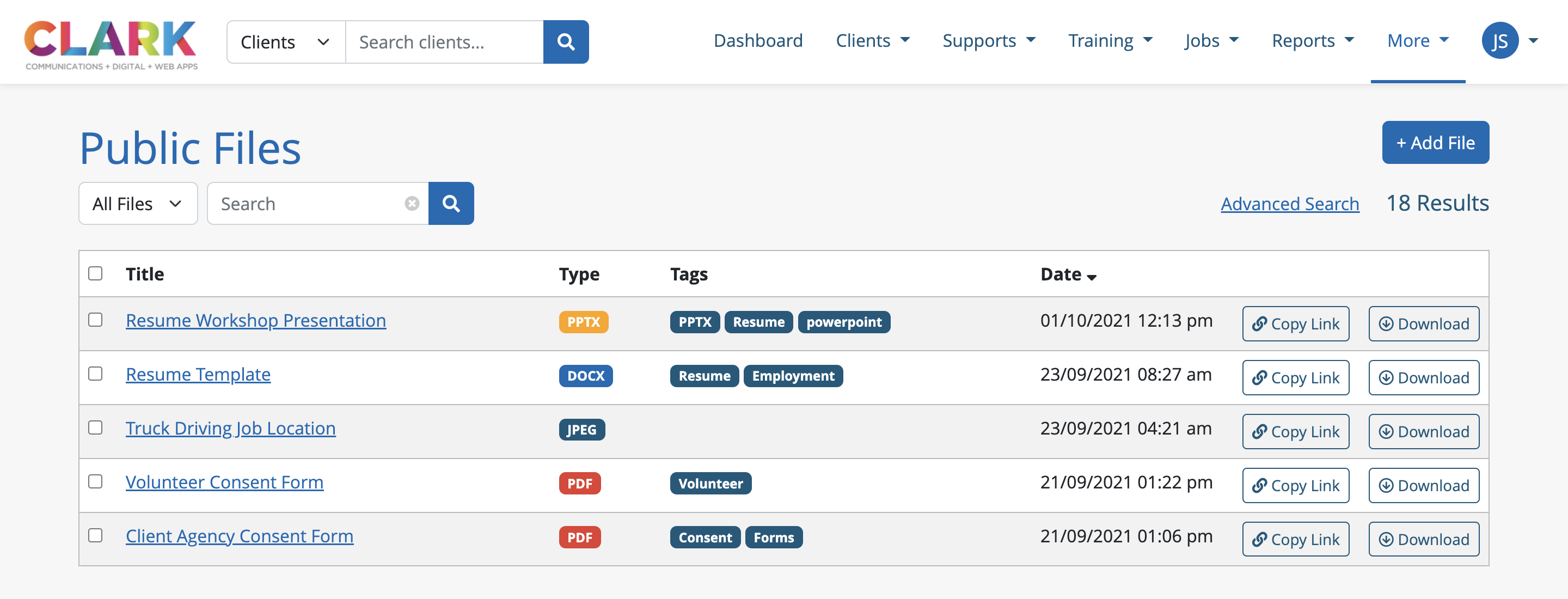This screenshot has height=599, width=1568.
Task: Select the Volunteer Consent Form checkbox
Action: [x=96, y=481]
